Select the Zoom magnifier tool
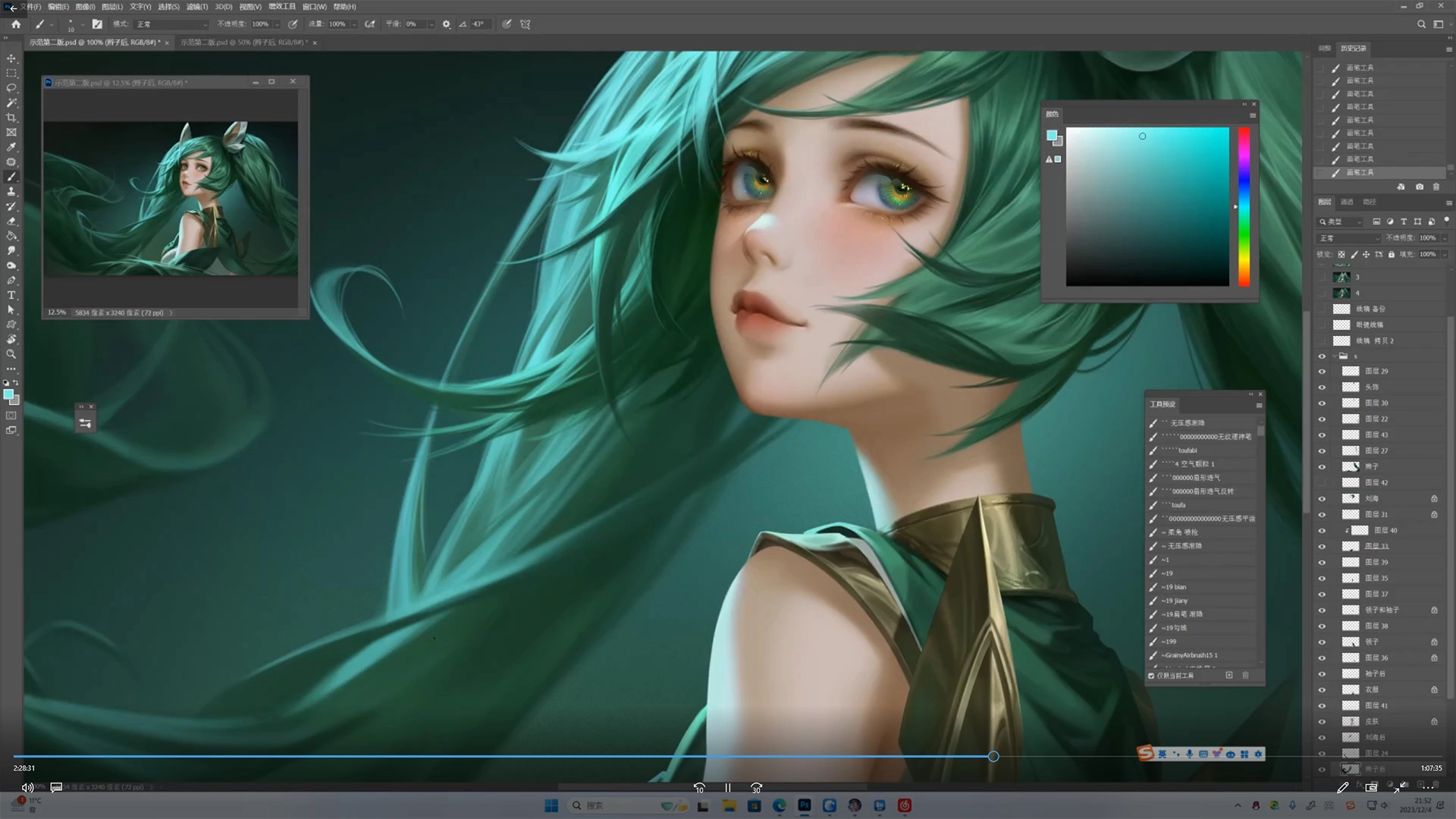1456x819 pixels. (x=11, y=354)
